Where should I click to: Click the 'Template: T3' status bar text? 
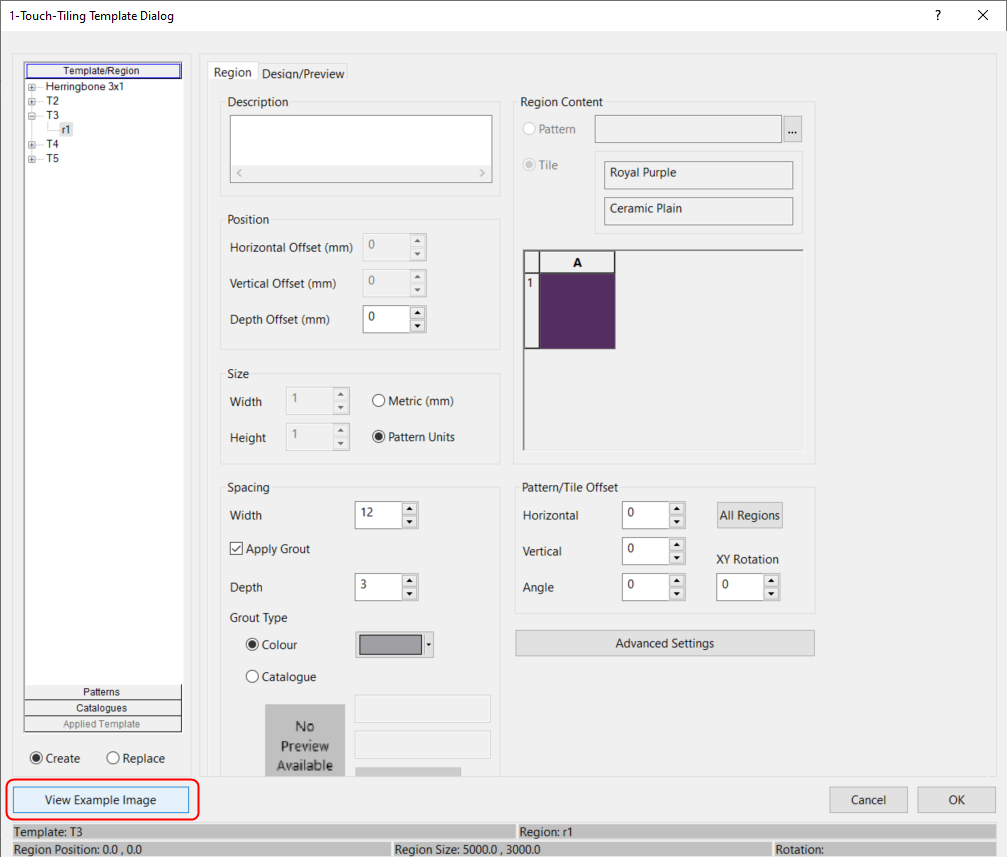tap(48, 832)
